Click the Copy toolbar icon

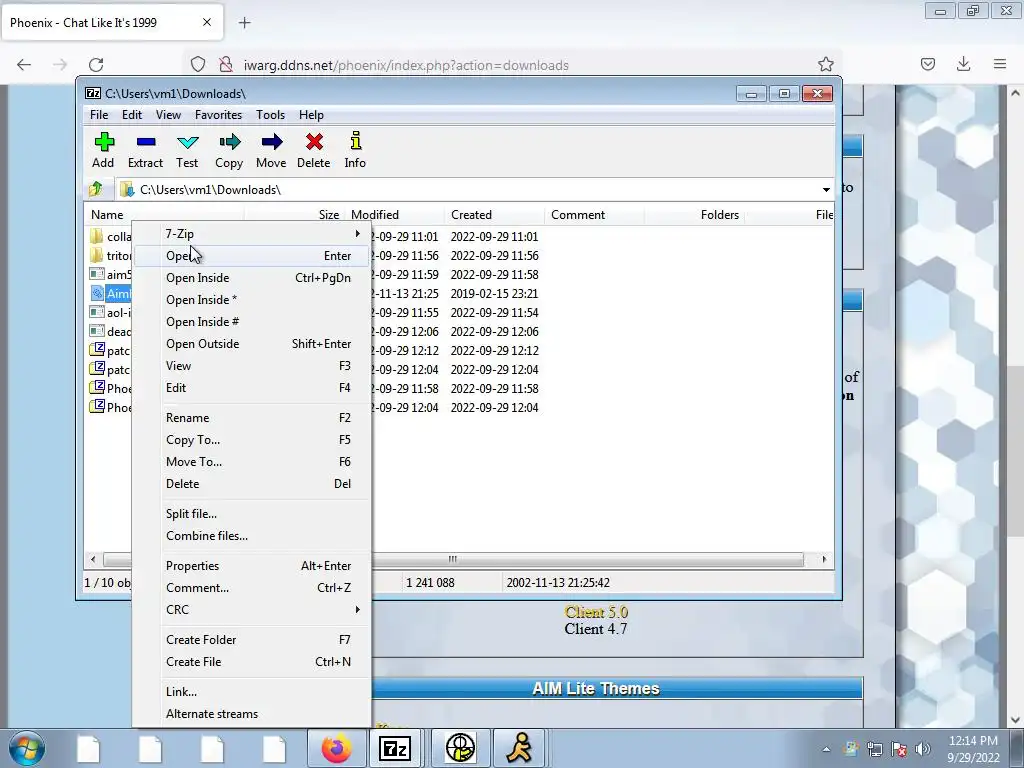pyautogui.click(x=229, y=150)
